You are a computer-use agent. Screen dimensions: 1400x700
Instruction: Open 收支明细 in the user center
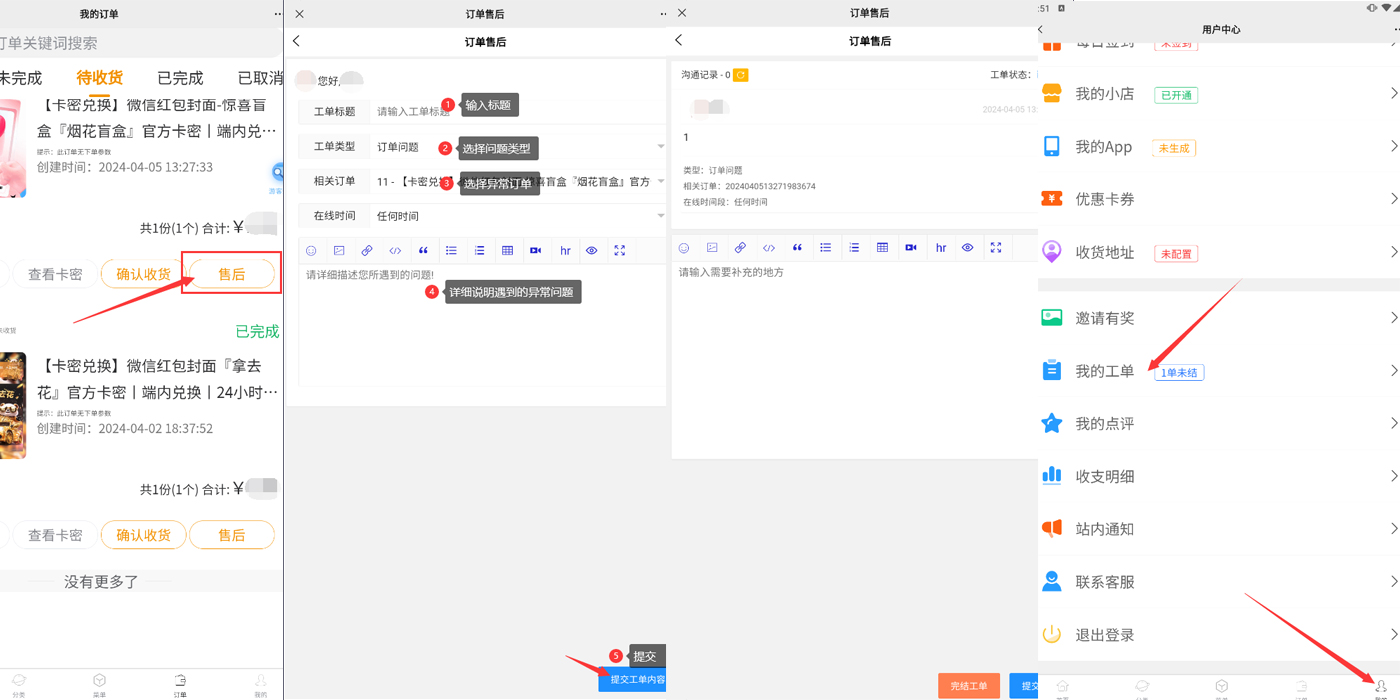pyautogui.click(x=1219, y=477)
